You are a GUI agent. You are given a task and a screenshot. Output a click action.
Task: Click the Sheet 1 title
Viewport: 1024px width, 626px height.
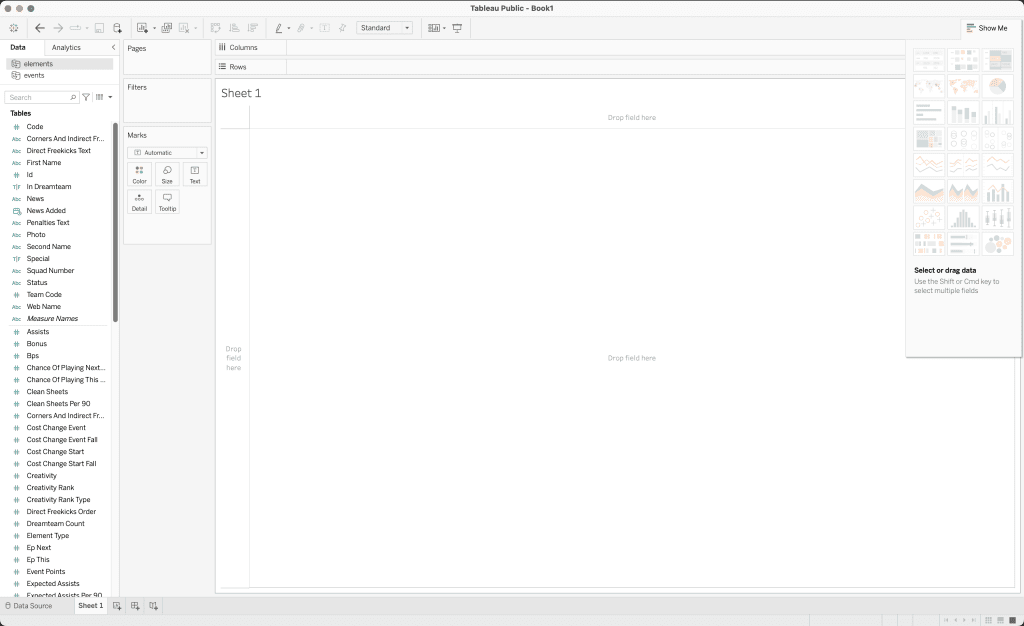coord(241,93)
